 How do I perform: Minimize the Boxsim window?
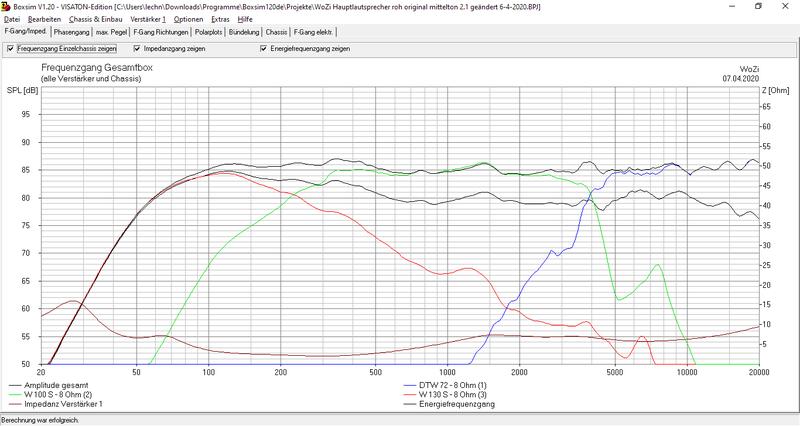[x=732, y=7]
